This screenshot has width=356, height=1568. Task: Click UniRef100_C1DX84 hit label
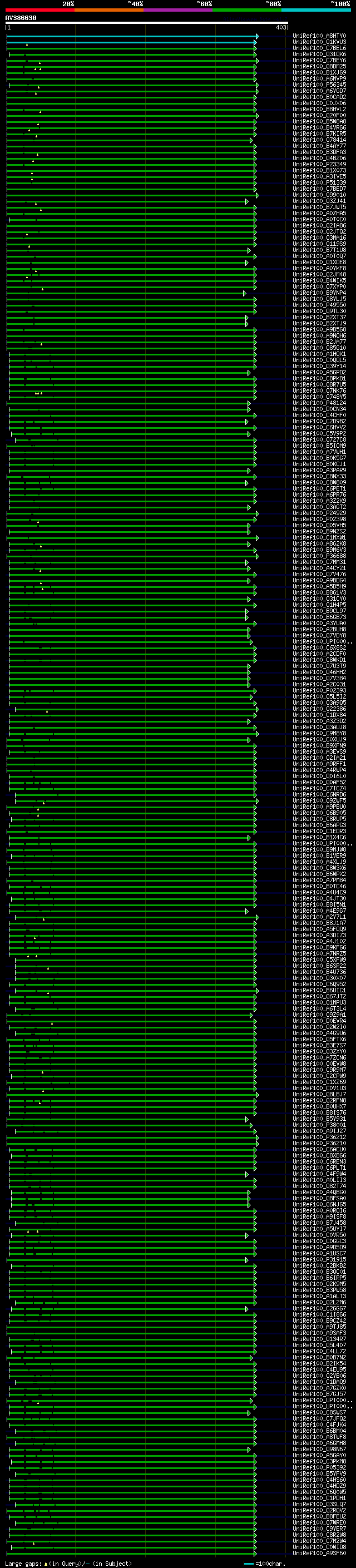point(319,715)
